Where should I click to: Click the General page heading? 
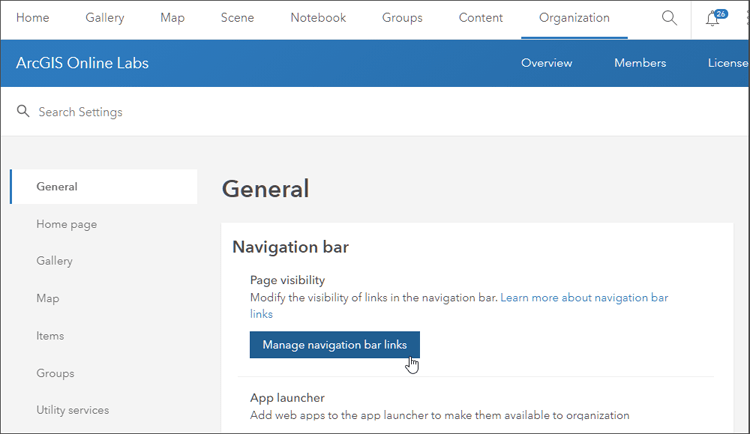pyautogui.click(x=265, y=189)
